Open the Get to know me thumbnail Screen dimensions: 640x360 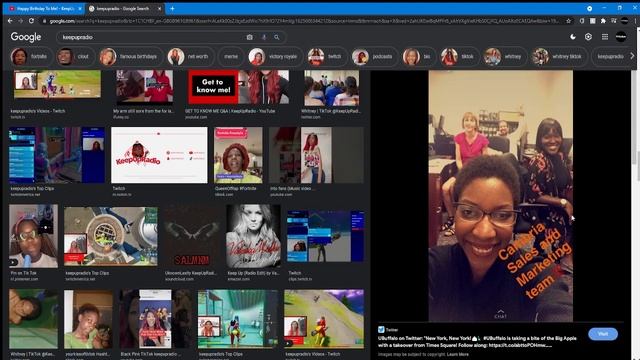[x=238, y=87]
